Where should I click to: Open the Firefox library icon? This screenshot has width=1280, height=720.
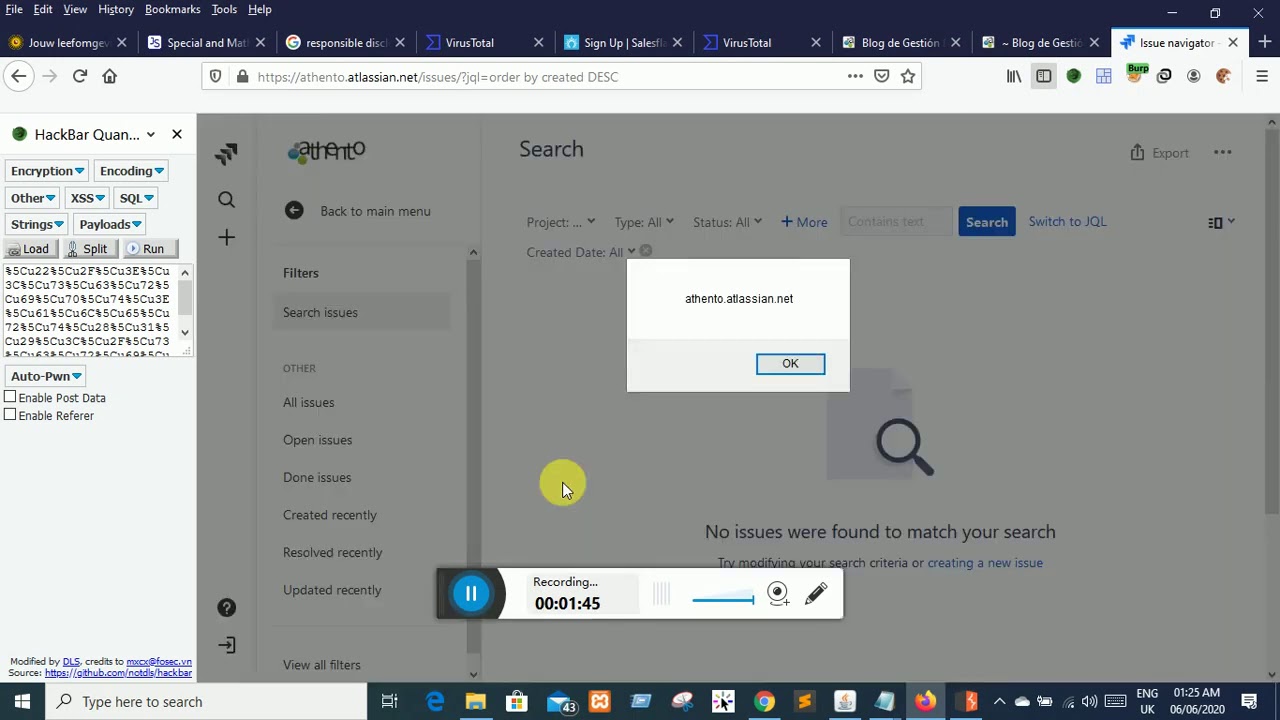tap(1014, 76)
